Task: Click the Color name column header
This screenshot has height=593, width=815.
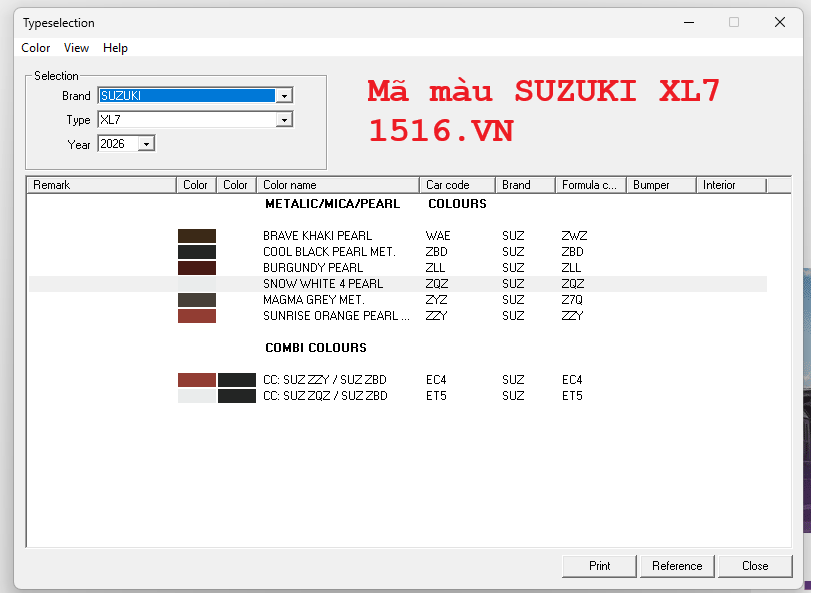Action: point(338,185)
